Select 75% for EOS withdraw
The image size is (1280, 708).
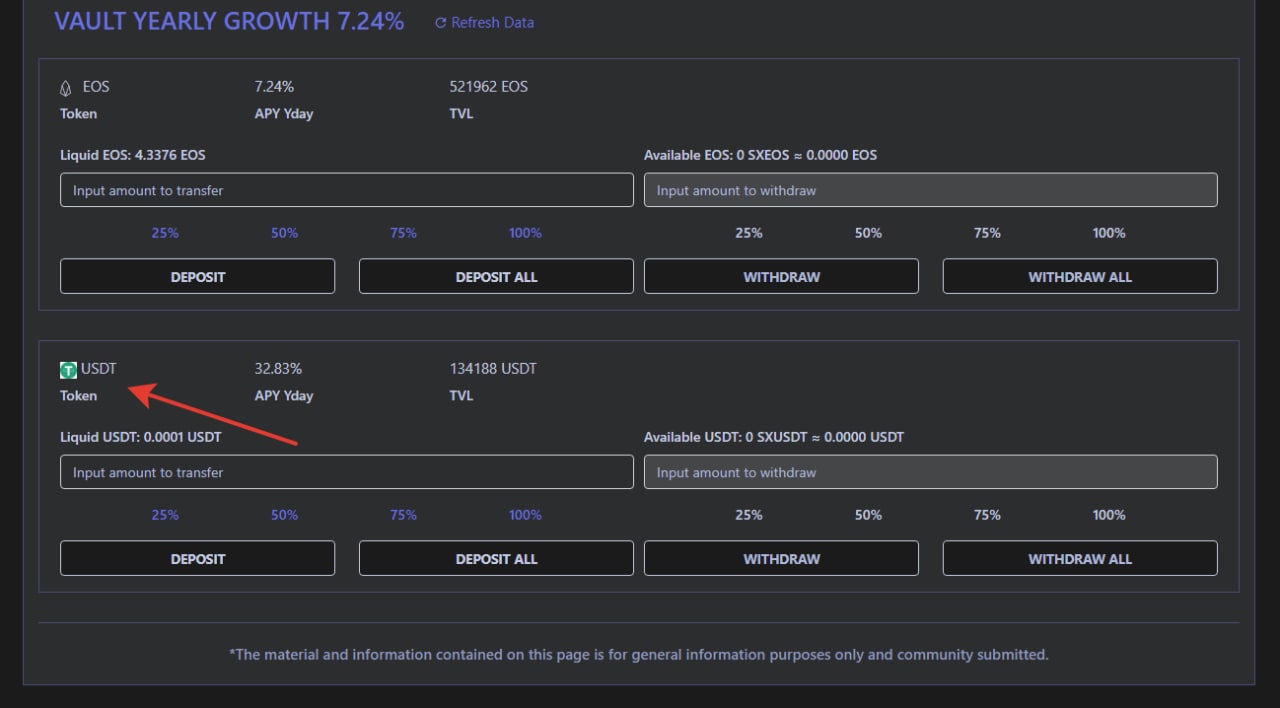(987, 233)
